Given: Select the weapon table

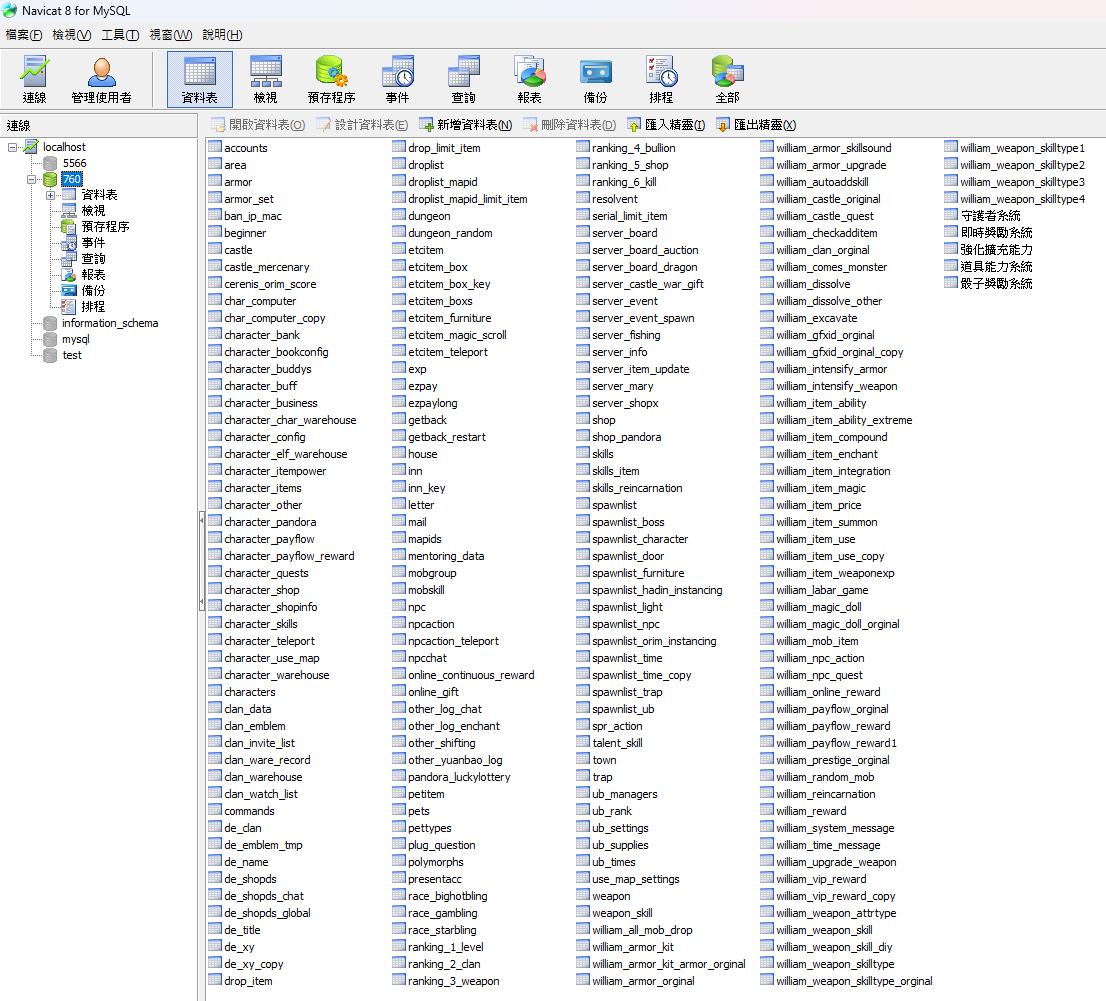Looking at the screenshot, I should tap(611, 896).
